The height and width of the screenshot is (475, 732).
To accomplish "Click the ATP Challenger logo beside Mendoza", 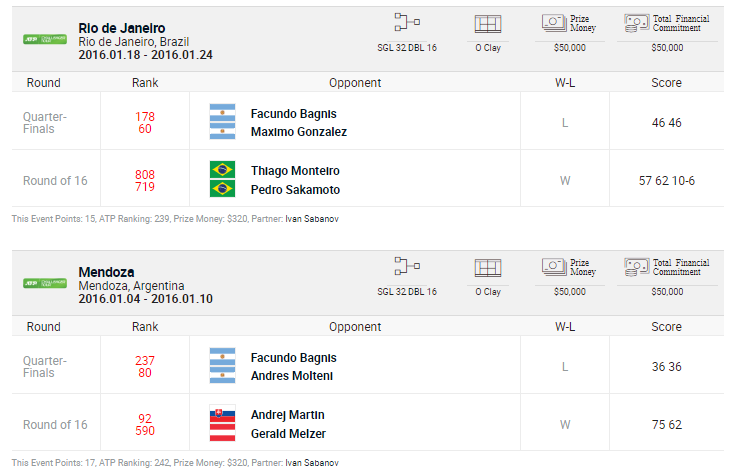I will [45, 283].
